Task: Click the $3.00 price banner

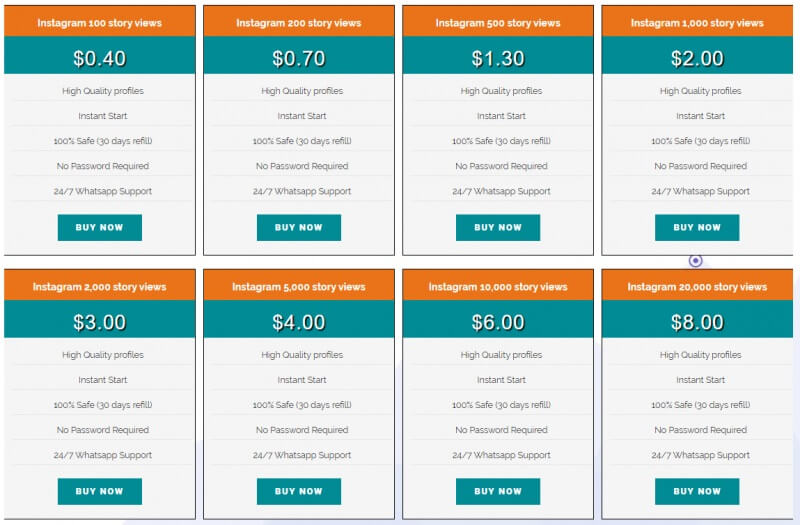Action: tap(99, 319)
